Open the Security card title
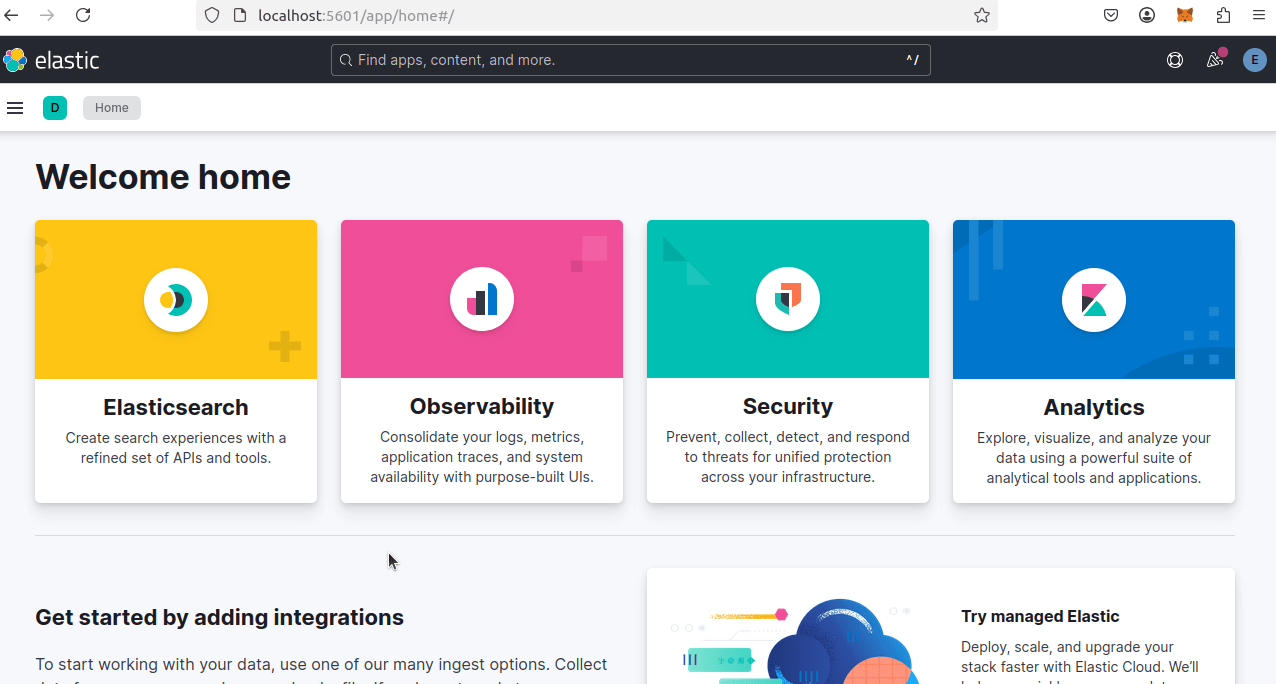 (788, 406)
